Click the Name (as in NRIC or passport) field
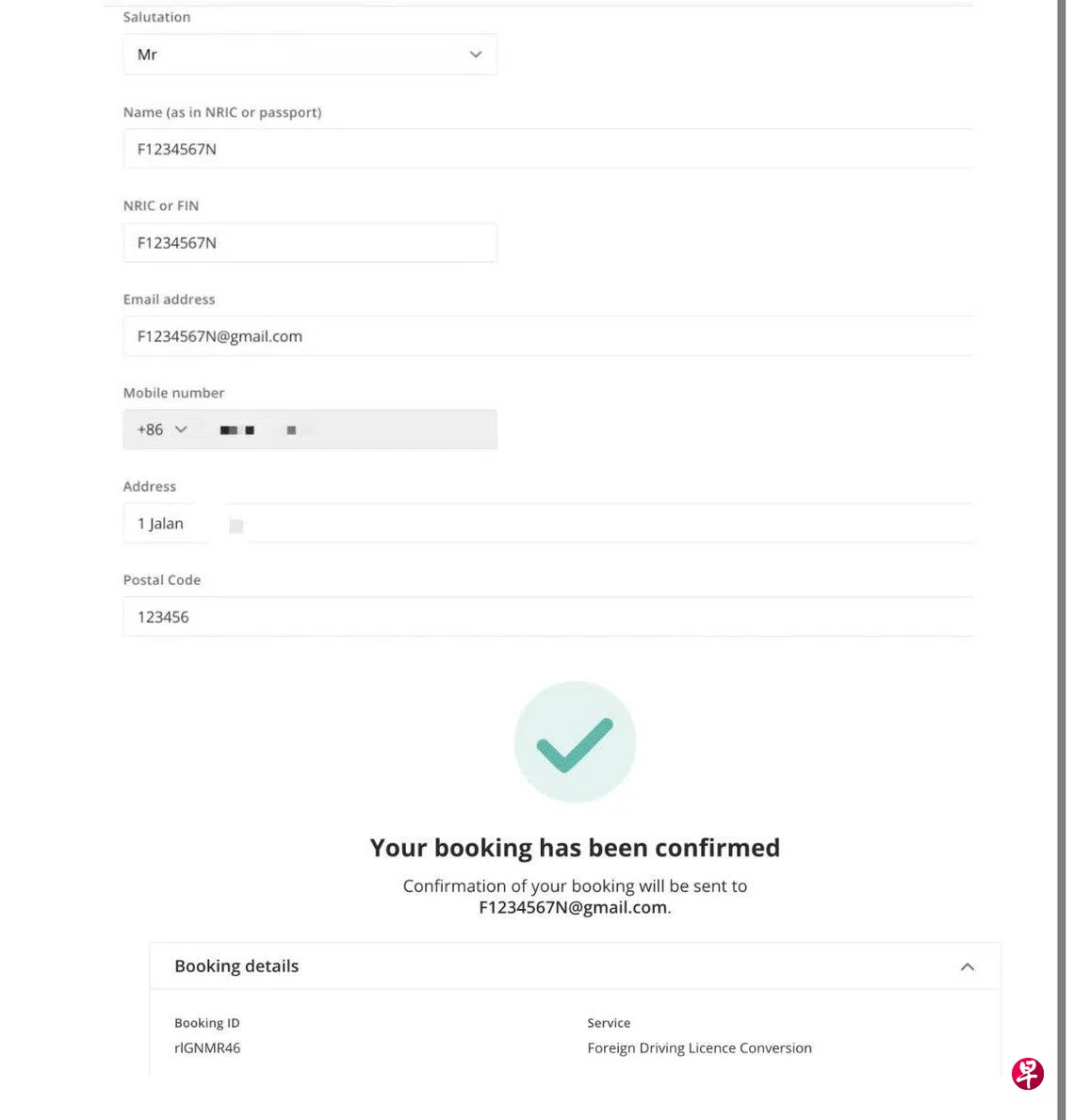 tap(546, 149)
